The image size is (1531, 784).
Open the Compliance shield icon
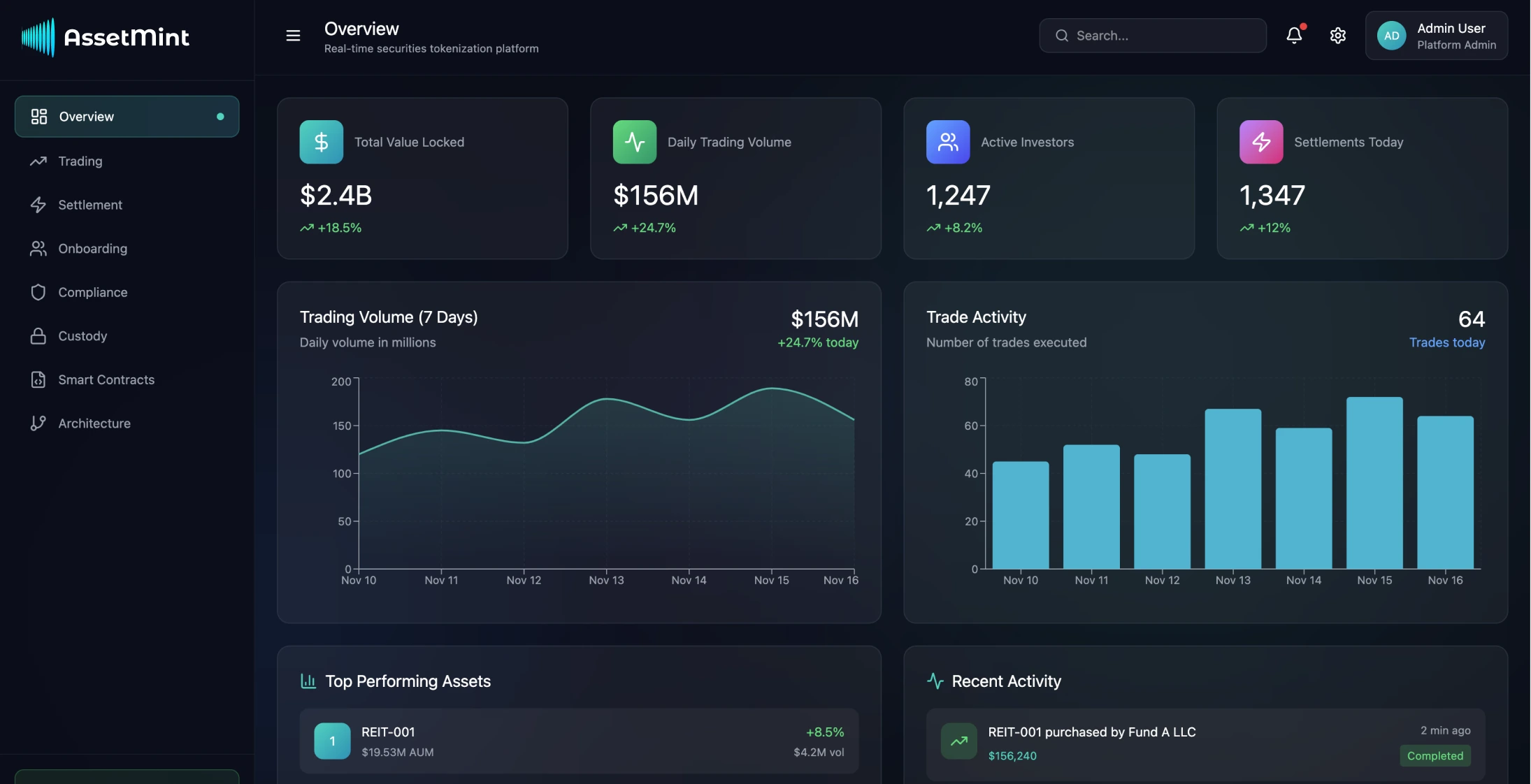point(39,292)
